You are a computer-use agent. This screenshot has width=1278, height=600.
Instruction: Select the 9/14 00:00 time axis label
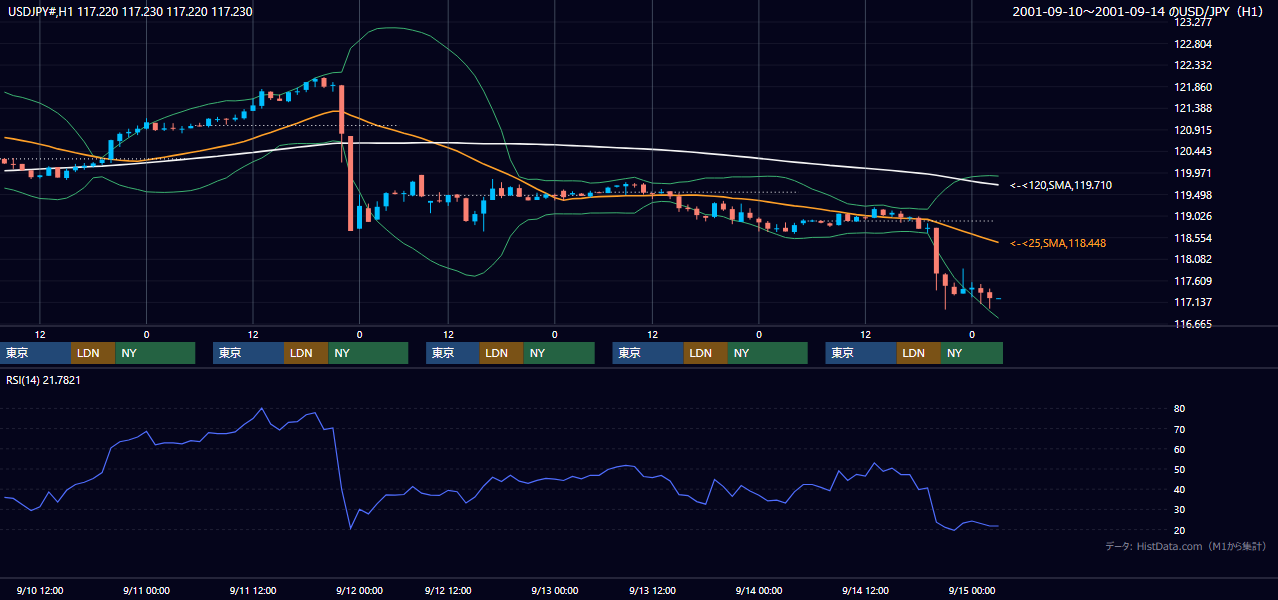[758, 591]
